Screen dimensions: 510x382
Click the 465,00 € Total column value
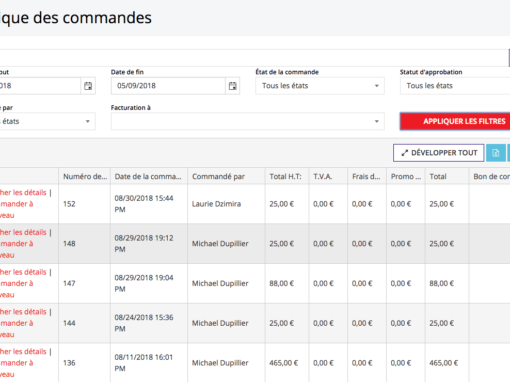444,363
